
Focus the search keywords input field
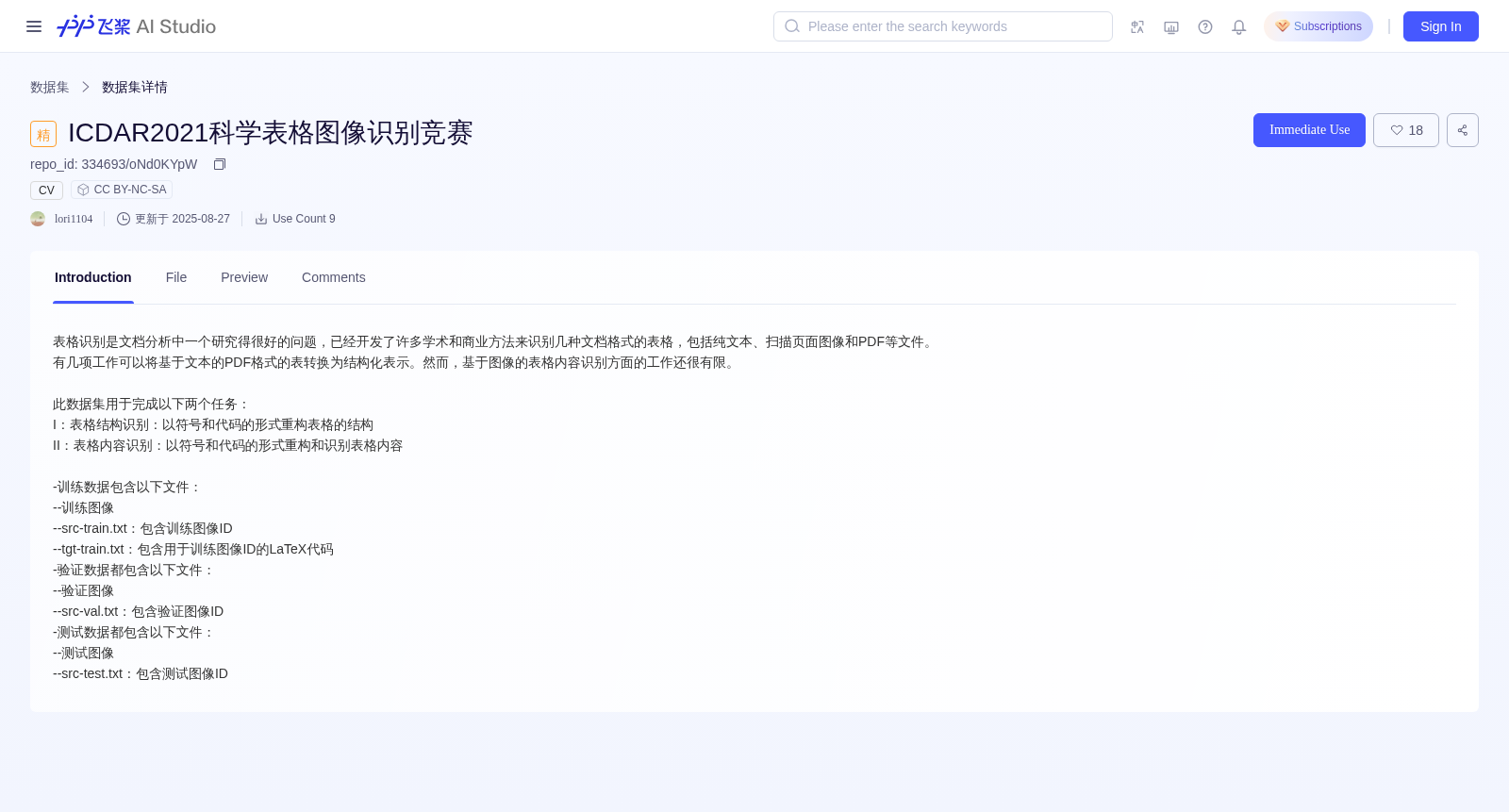click(x=943, y=26)
